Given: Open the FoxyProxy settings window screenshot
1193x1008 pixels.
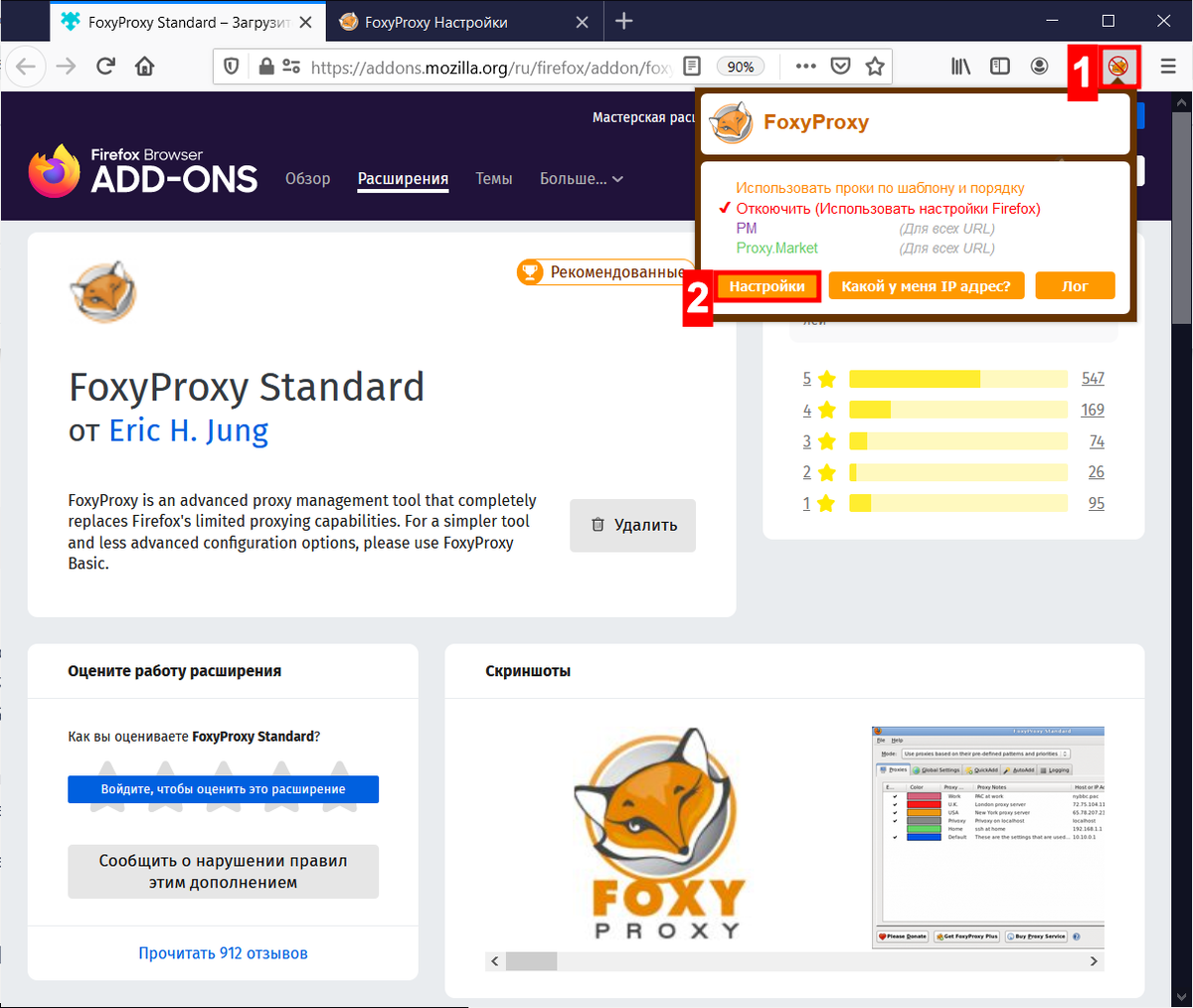Looking at the screenshot, I should coord(988,837).
